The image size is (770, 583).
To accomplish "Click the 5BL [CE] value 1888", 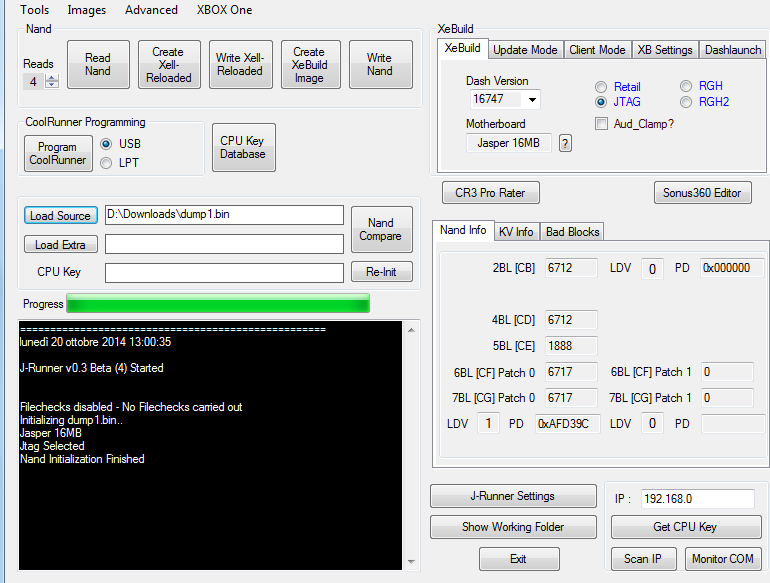I will coord(571,346).
